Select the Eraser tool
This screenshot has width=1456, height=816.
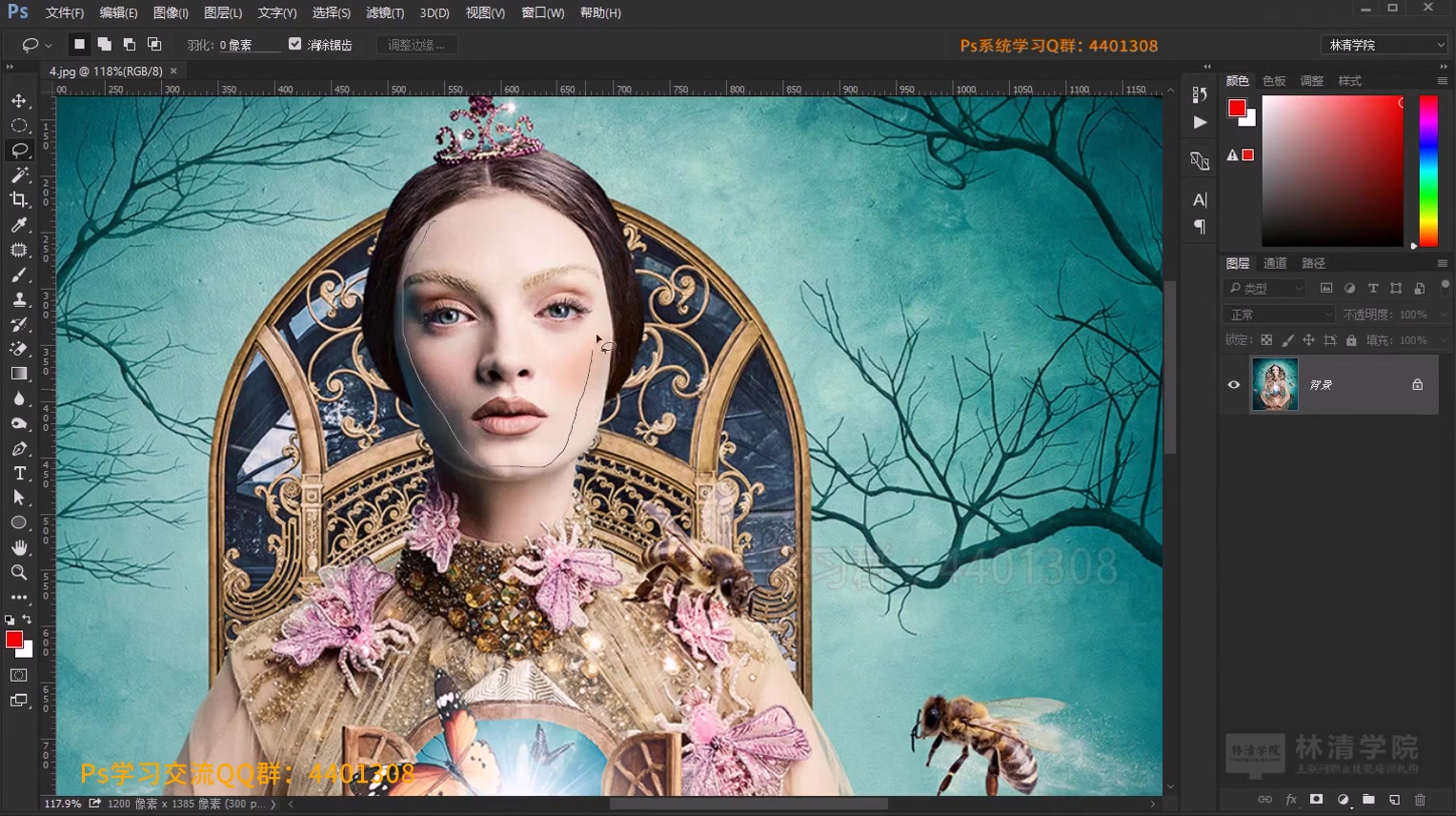pos(19,349)
